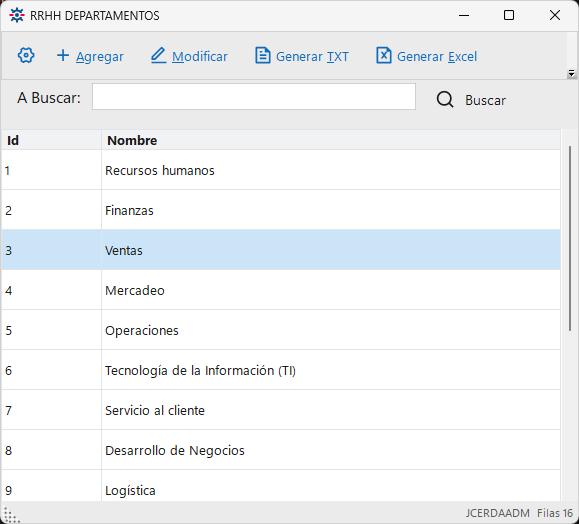
Task: Click Id cell with value 3
Action: (51, 250)
